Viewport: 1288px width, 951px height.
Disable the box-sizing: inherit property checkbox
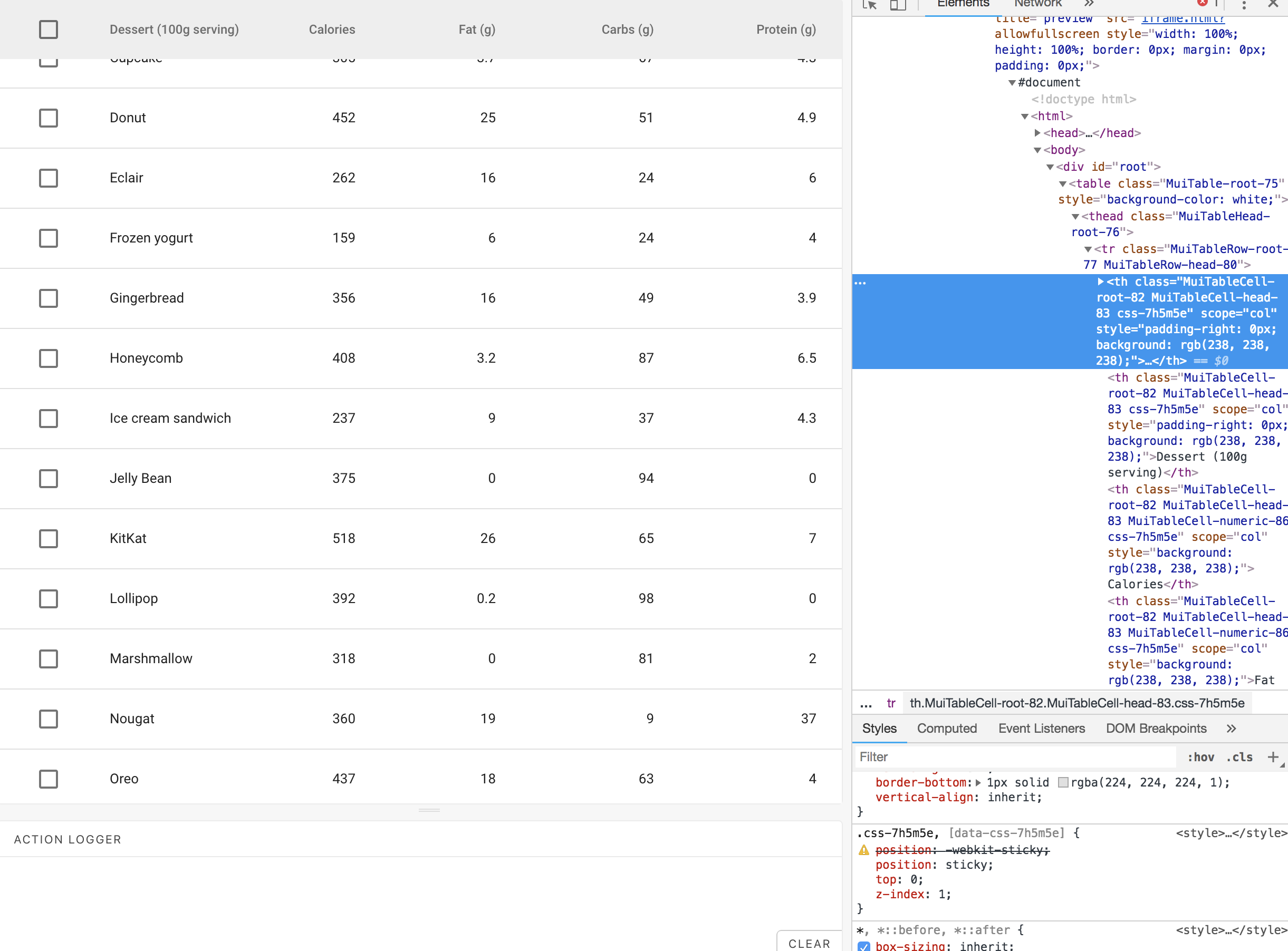[863, 946]
